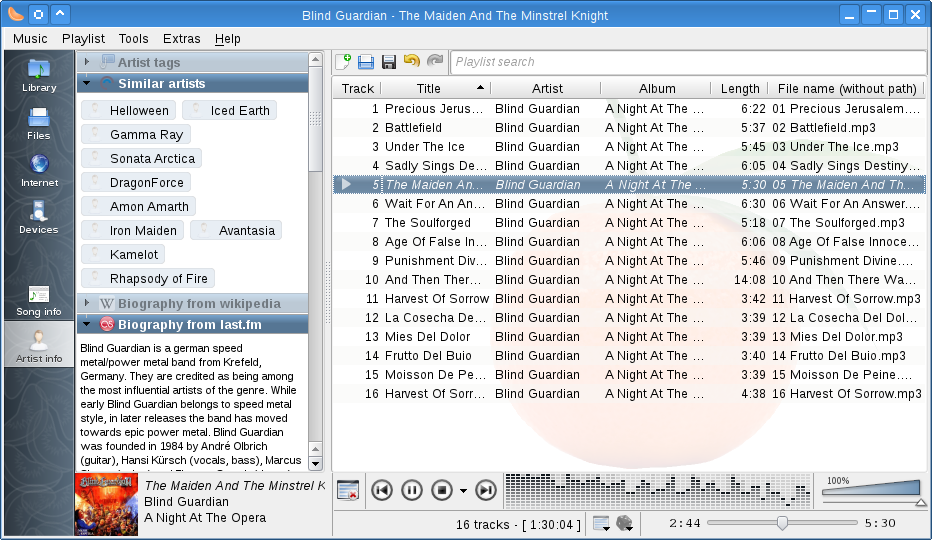
Task: Open the Playlist menu
Action: [x=83, y=39]
